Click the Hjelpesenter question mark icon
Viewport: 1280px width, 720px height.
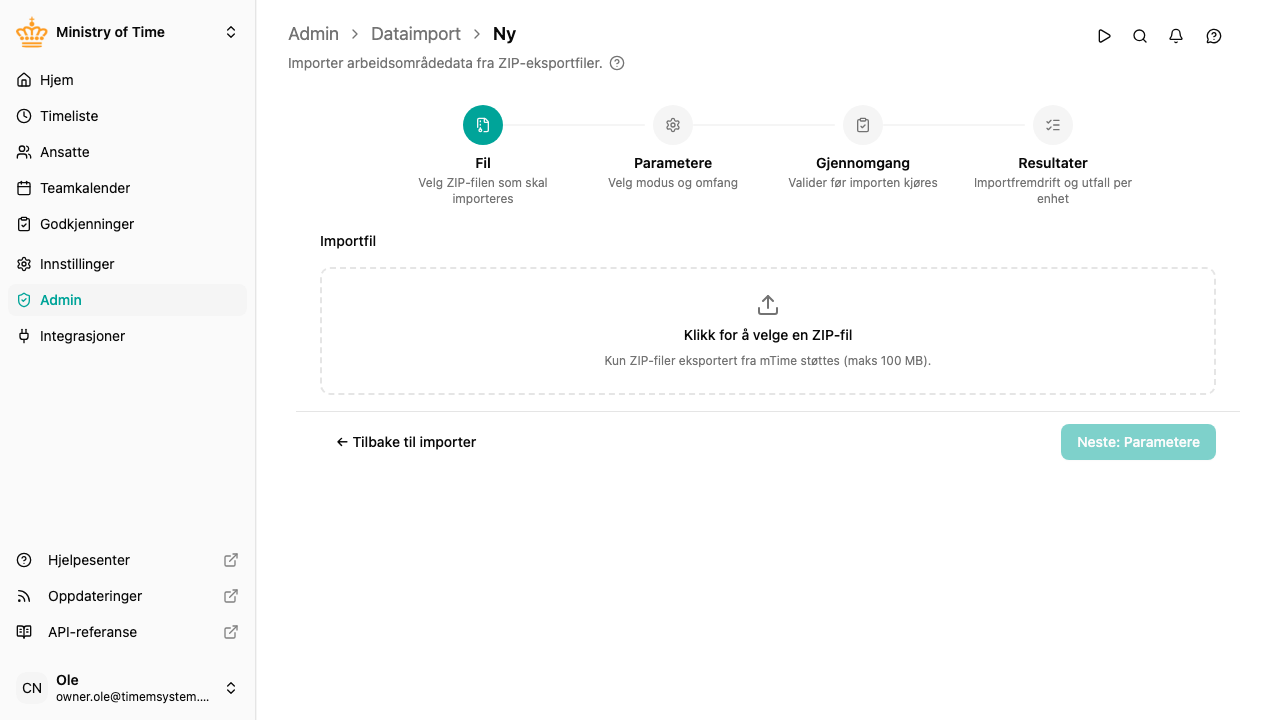(x=24, y=560)
